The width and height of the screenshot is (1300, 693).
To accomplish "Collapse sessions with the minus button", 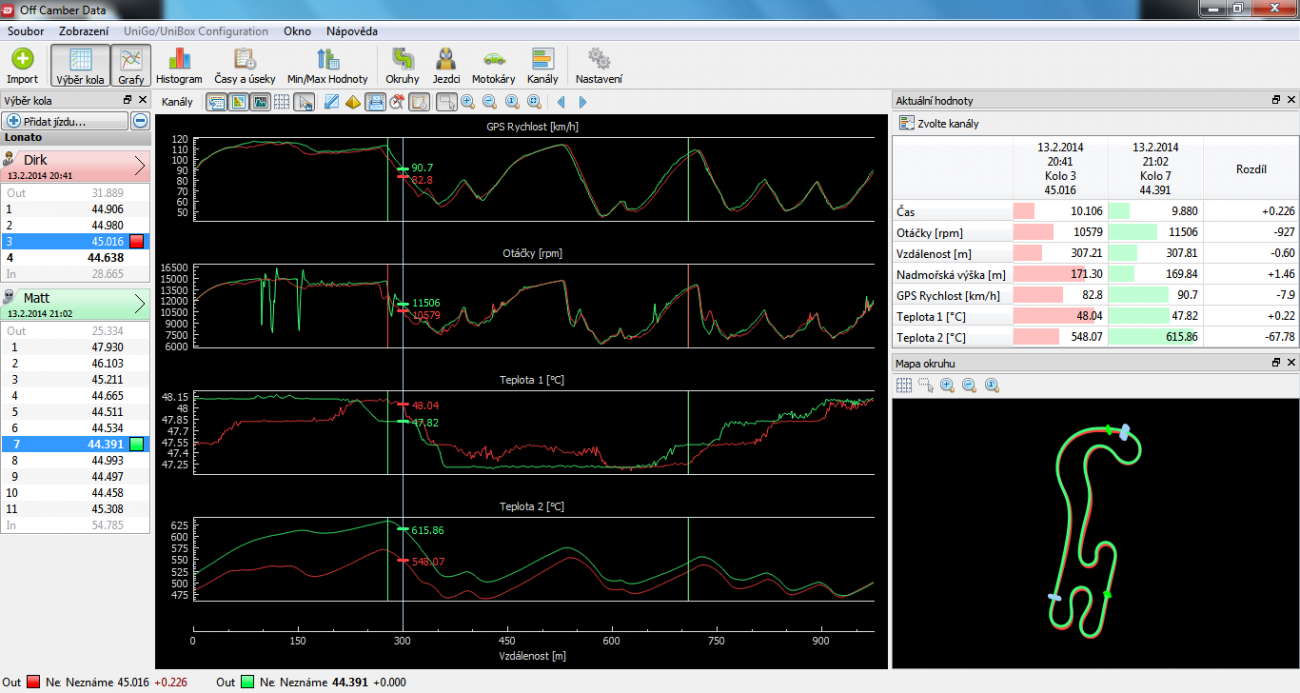I will 141,121.
